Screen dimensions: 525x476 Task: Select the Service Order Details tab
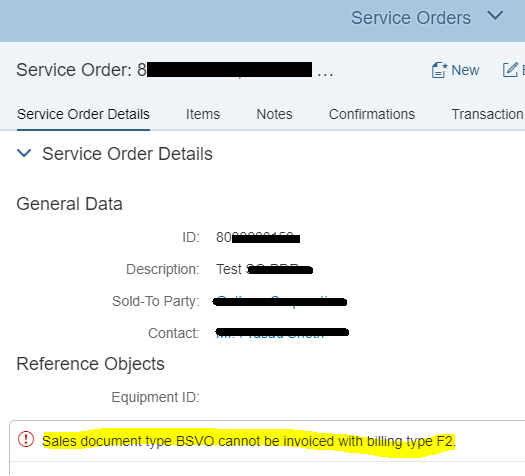(x=83, y=114)
